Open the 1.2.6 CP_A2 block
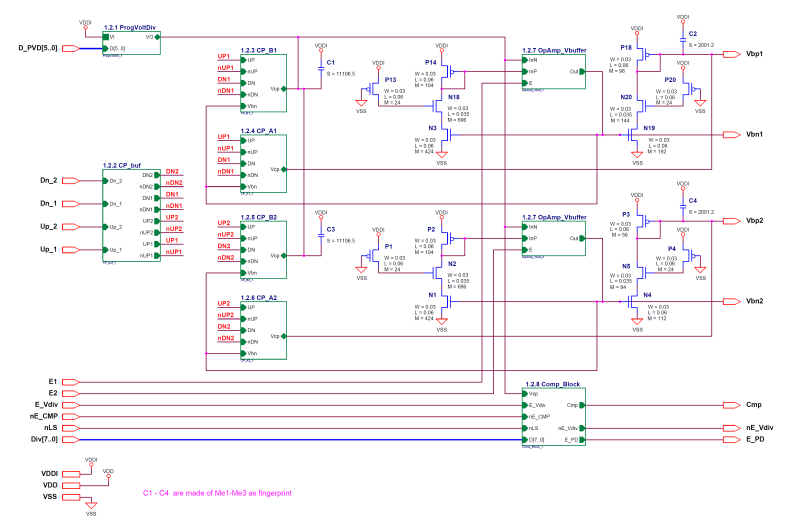 [264, 330]
